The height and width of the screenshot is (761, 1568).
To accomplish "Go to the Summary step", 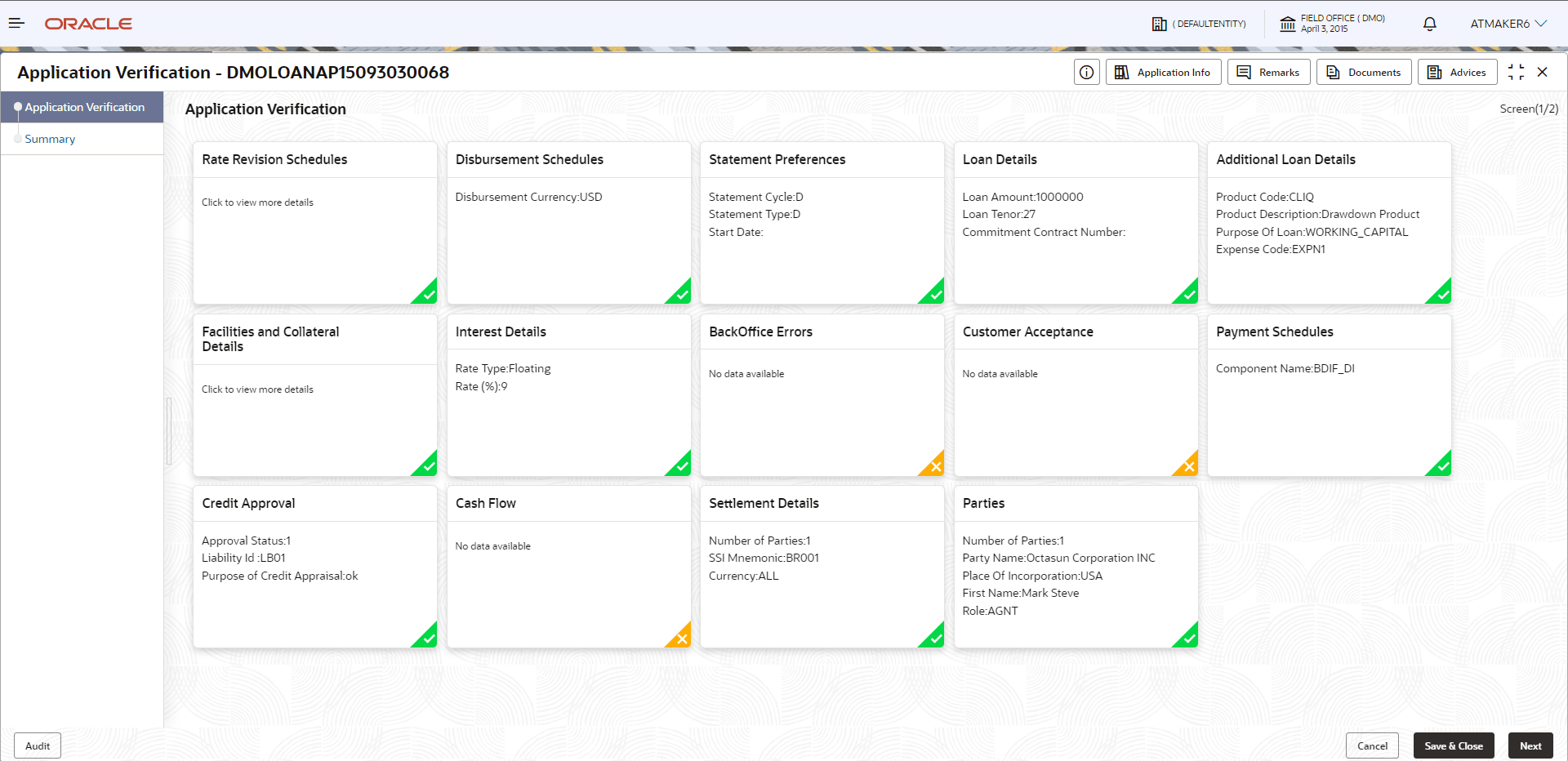I will pyautogui.click(x=50, y=139).
